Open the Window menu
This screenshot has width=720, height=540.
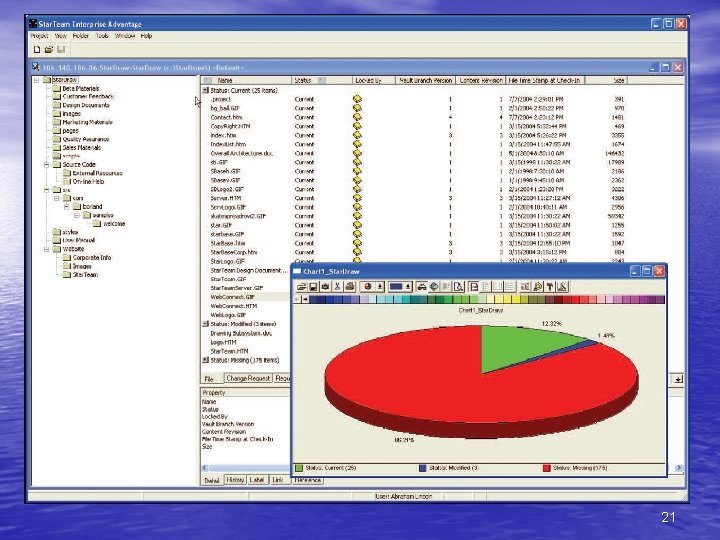coord(125,36)
